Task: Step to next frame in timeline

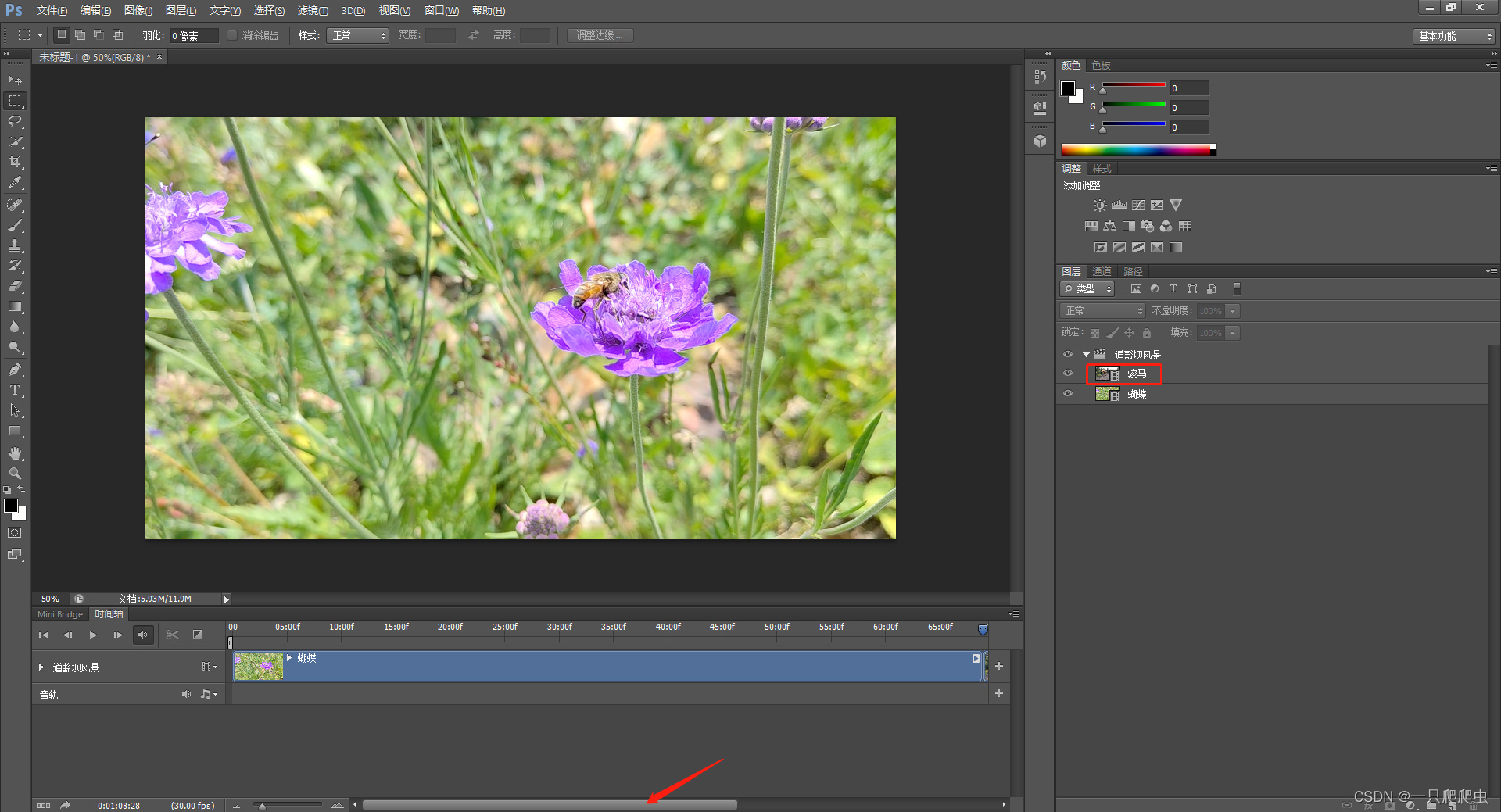Action: click(x=118, y=635)
